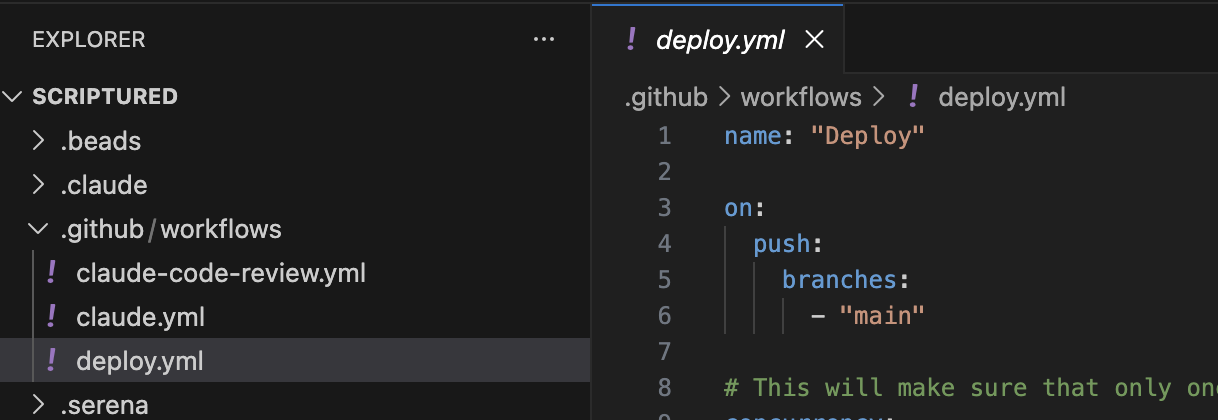This screenshot has width=1218, height=420.
Task: Select deploy.yml in the file tree
Action: pos(139,361)
